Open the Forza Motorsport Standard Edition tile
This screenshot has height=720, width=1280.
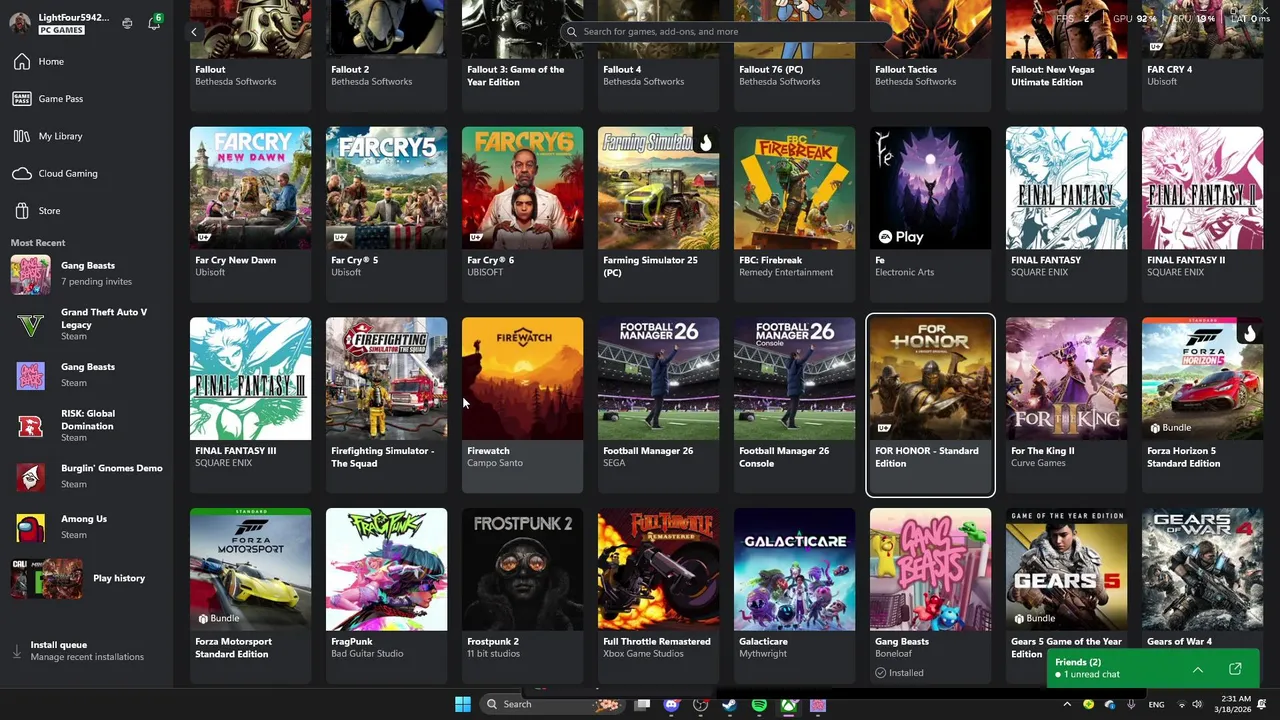pos(250,596)
